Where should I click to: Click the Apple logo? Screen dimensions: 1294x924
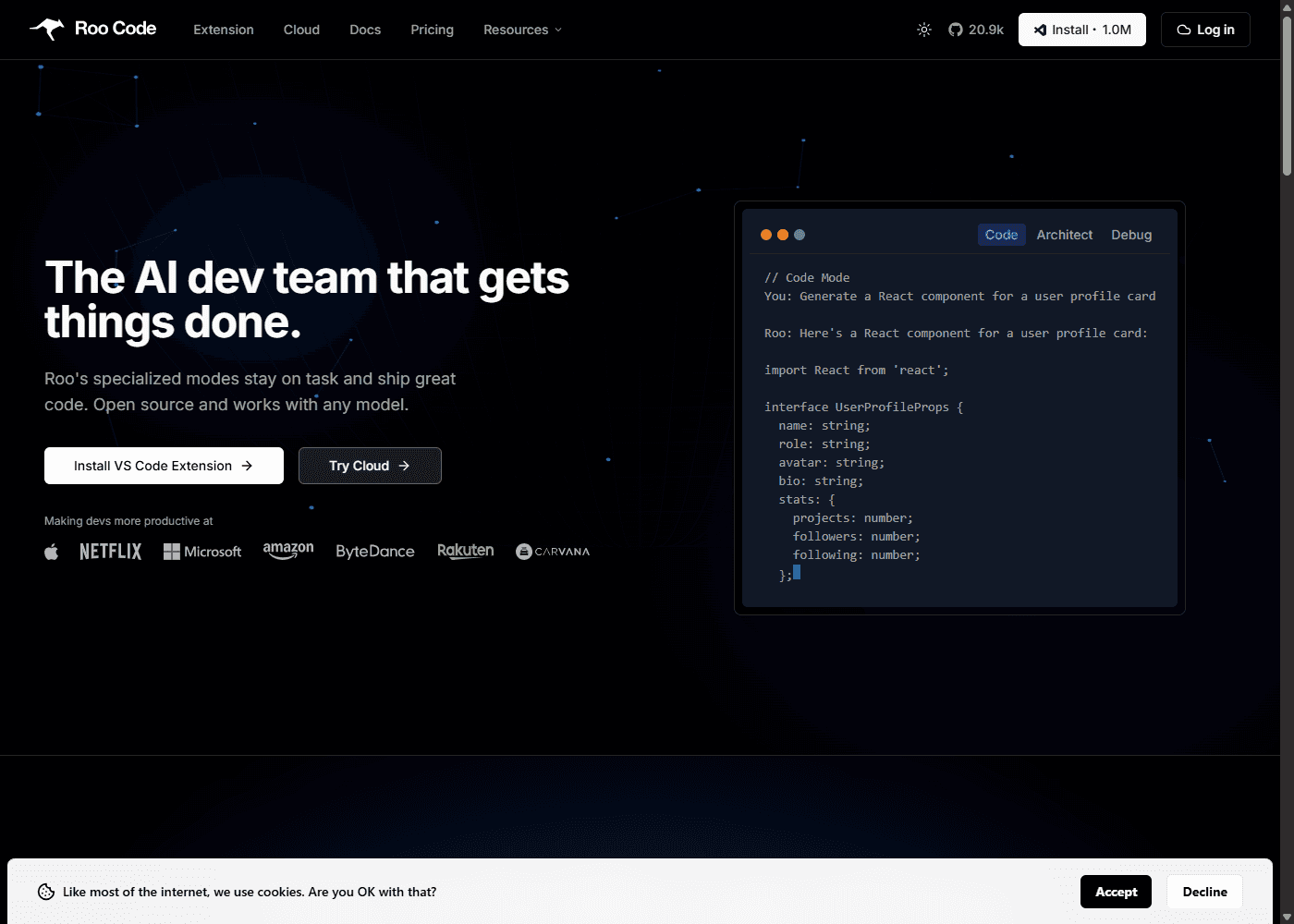[52, 552]
